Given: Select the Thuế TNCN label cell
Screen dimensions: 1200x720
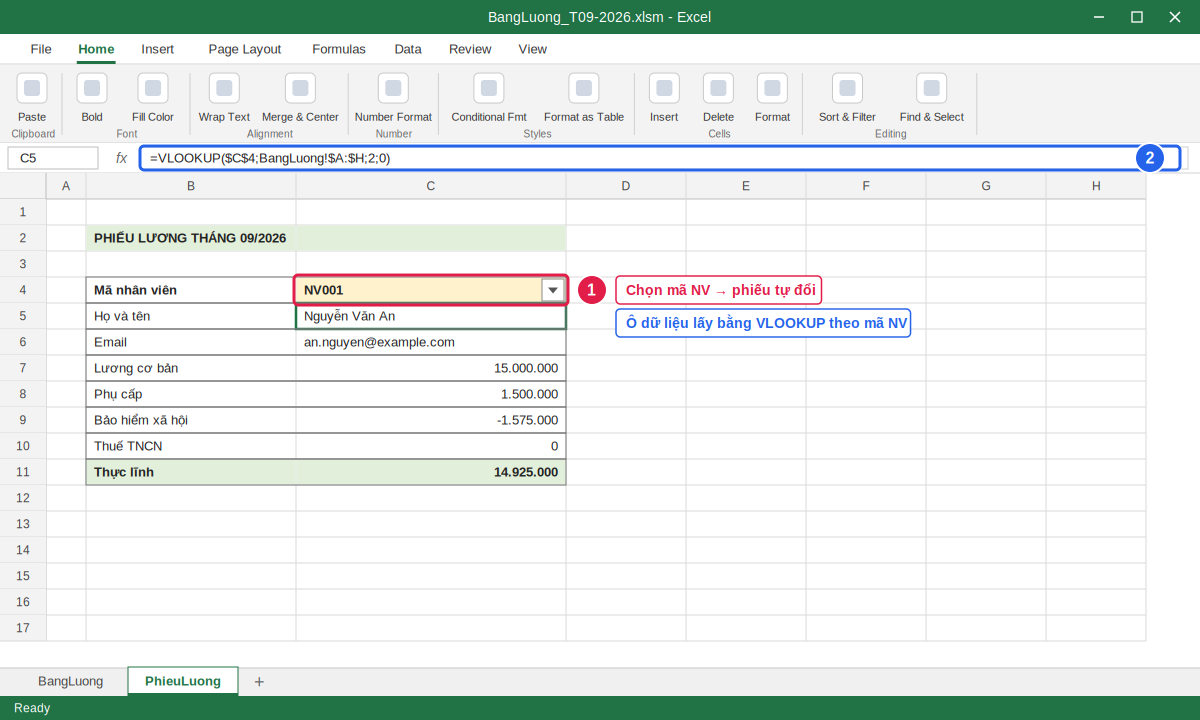Looking at the screenshot, I should pos(191,446).
